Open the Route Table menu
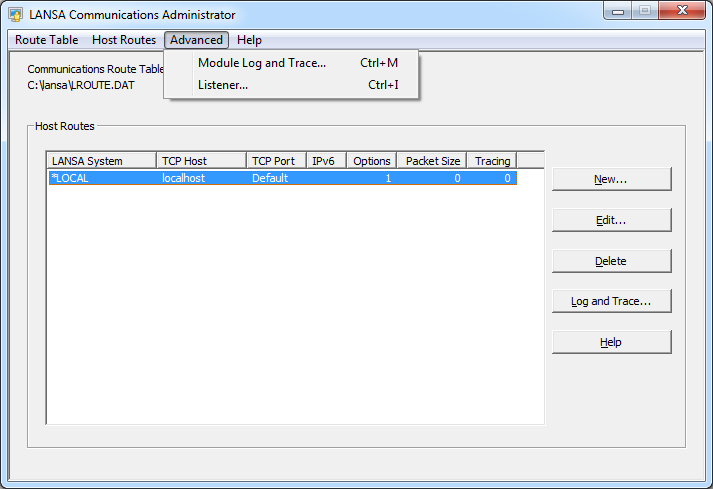The height and width of the screenshot is (489, 713). click(x=46, y=40)
